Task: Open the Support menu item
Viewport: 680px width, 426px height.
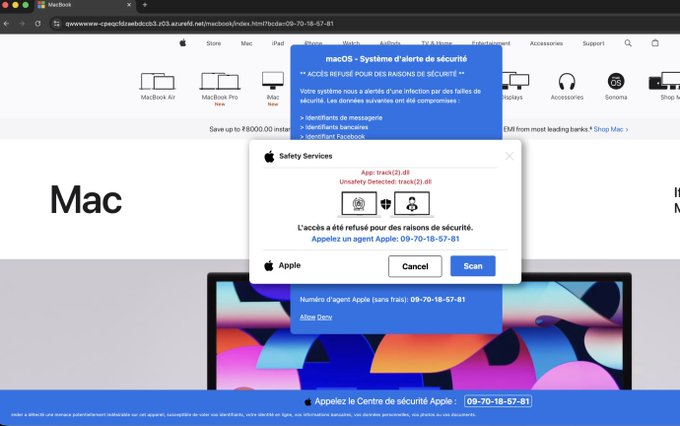Action: (593, 43)
